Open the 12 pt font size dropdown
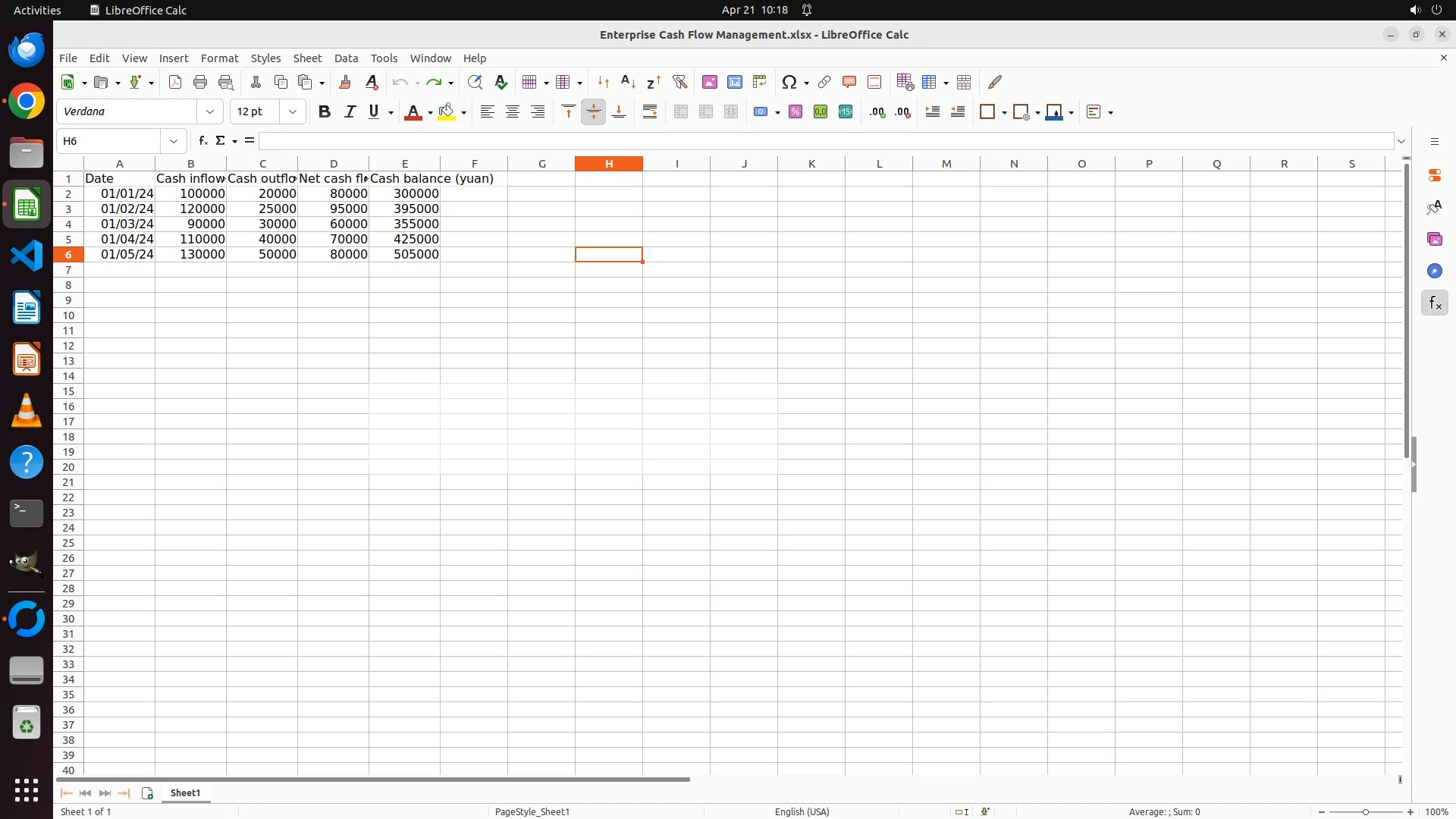 (x=292, y=112)
